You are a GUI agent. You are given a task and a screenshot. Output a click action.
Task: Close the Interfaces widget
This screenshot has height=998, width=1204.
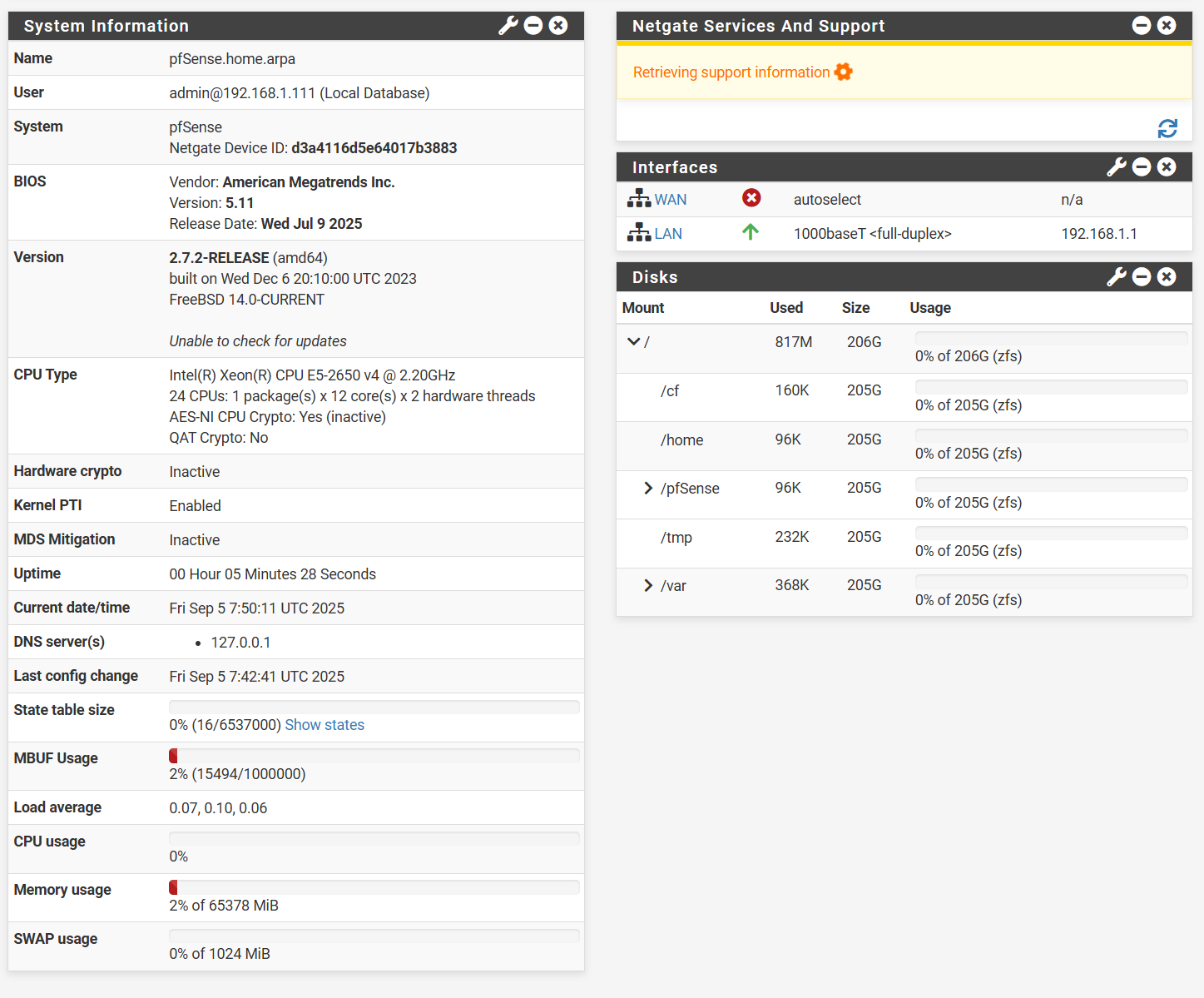(x=1167, y=167)
